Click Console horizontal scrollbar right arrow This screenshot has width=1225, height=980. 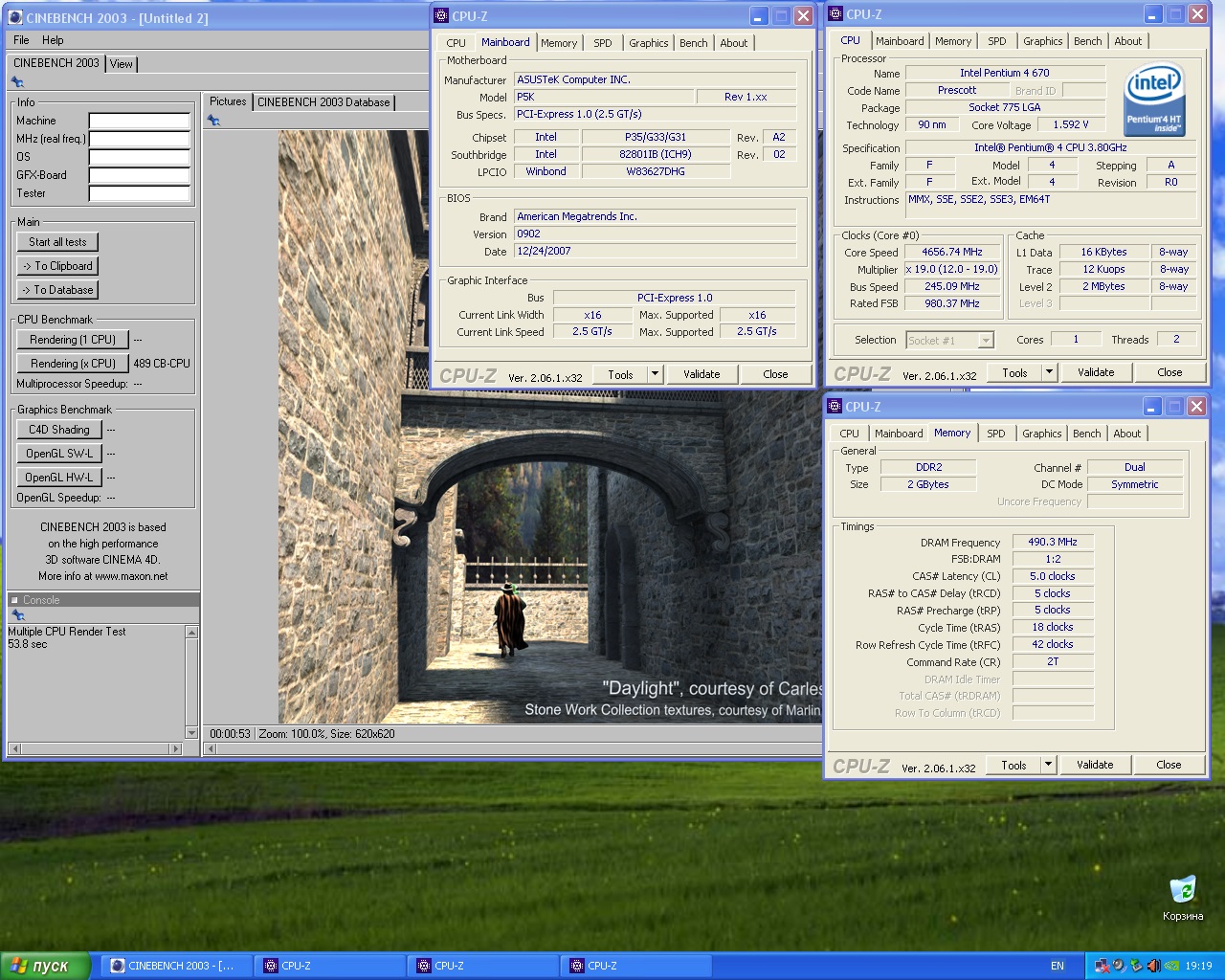(175, 748)
